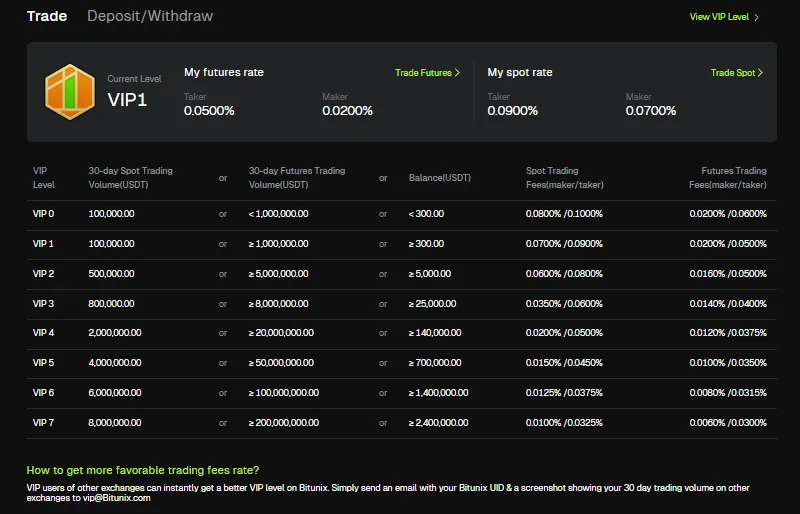Screen dimensions: 800x514
Task: Click the VIP1 hexagon badge icon
Action: 70,92
